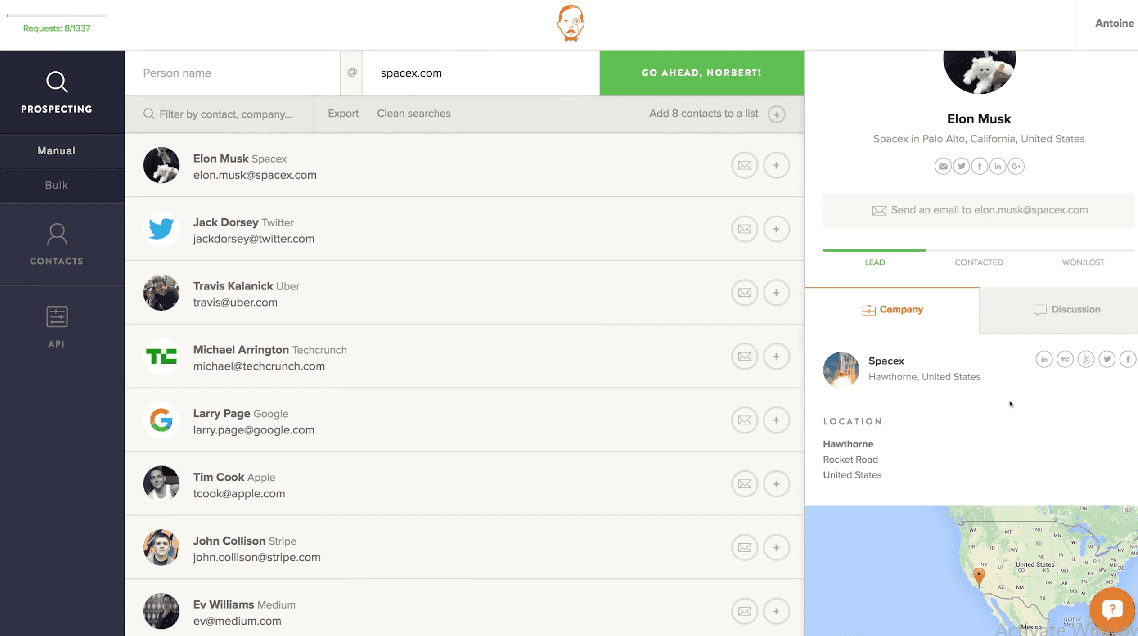
Task: Click the orange location pin on the map
Action: click(979, 577)
